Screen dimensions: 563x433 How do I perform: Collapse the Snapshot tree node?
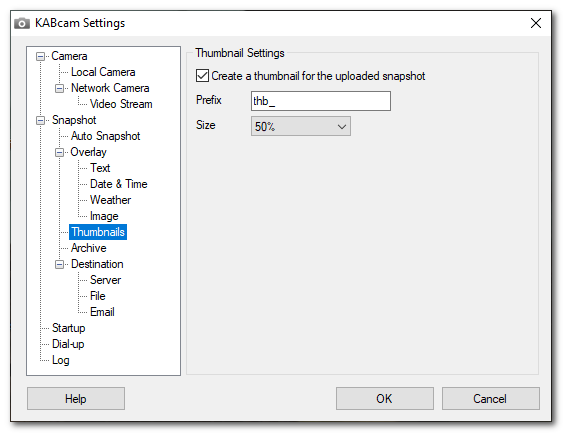[41, 120]
